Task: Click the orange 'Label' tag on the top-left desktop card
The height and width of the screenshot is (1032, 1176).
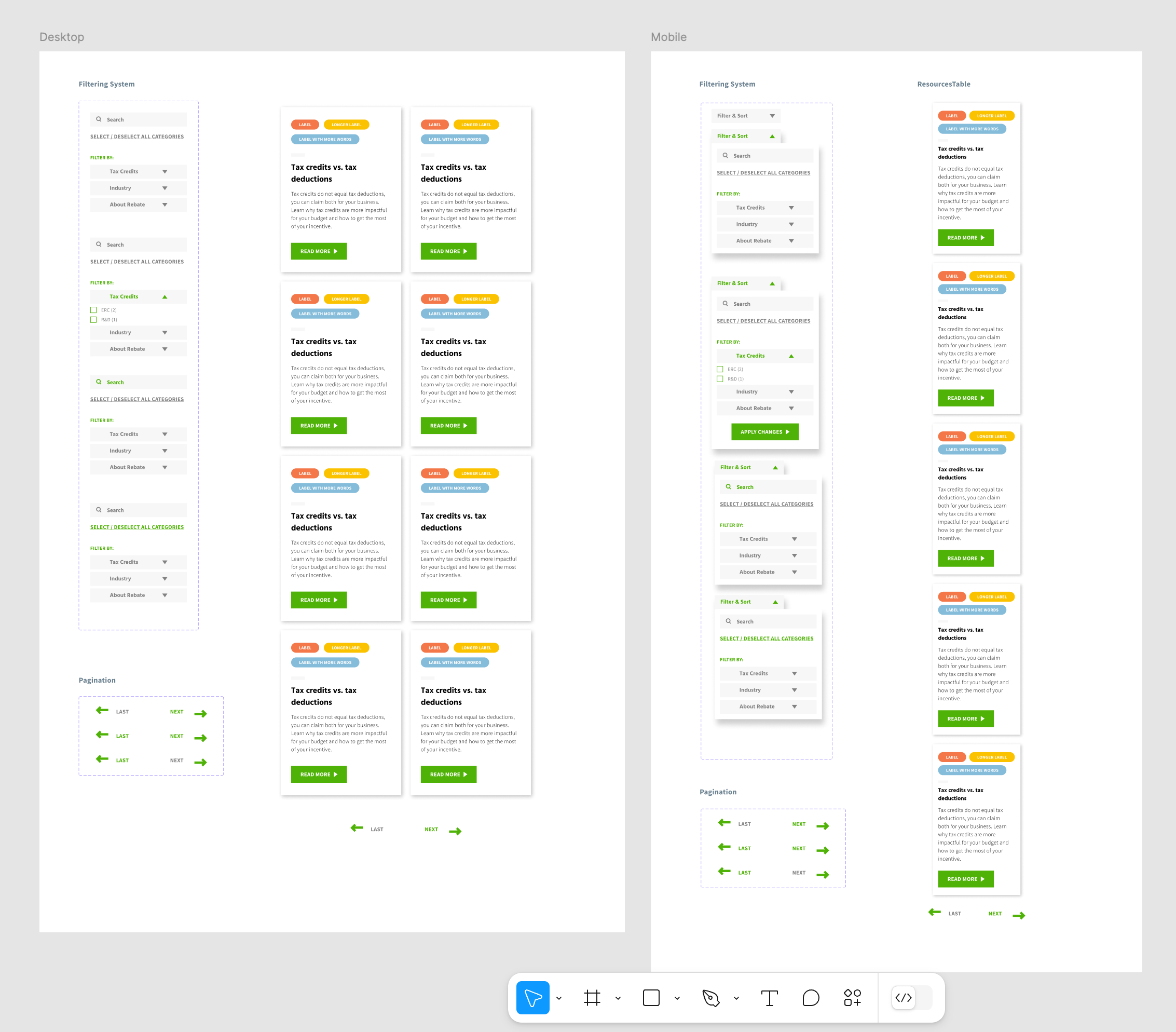Action: click(x=305, y=124)
